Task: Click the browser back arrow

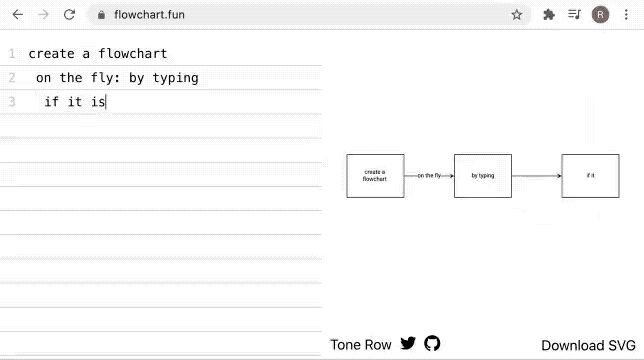Action: 18,15
